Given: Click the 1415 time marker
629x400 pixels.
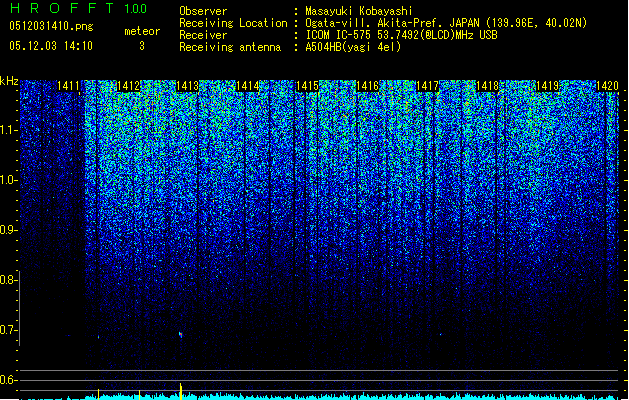Looking at the screenshot, I should coord(307,86).
